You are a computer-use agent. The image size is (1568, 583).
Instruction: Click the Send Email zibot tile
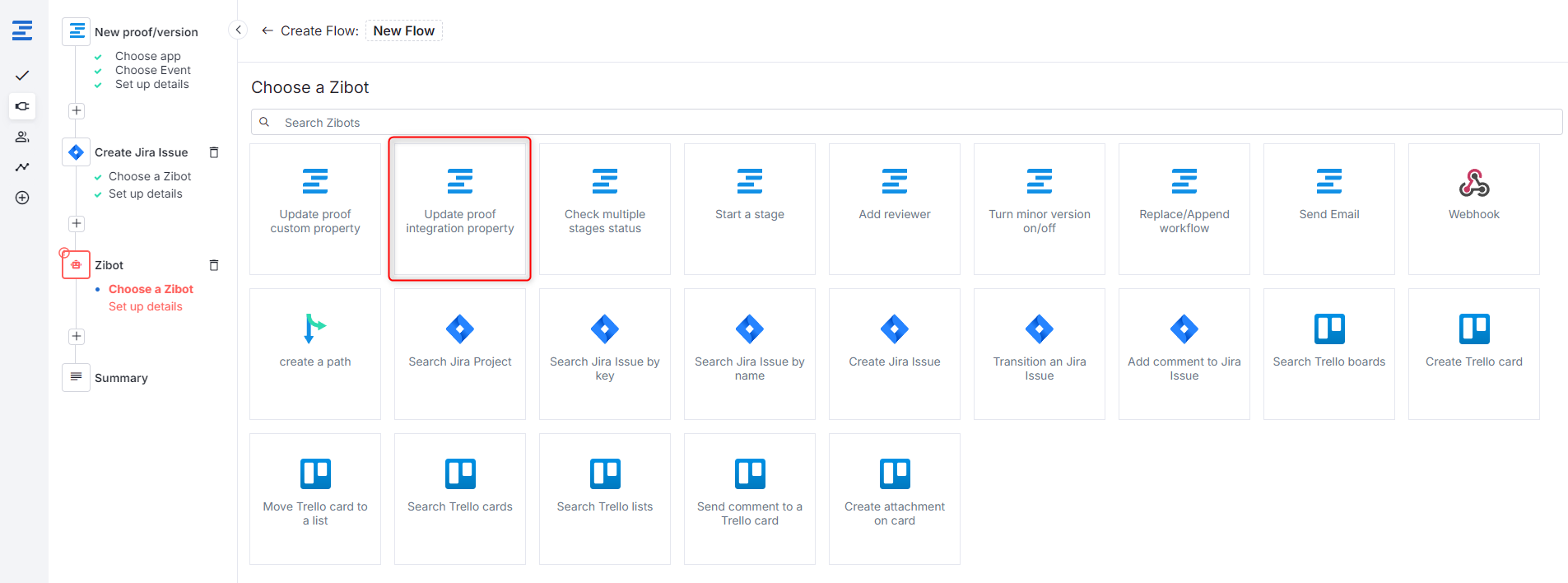[1328, 208]
